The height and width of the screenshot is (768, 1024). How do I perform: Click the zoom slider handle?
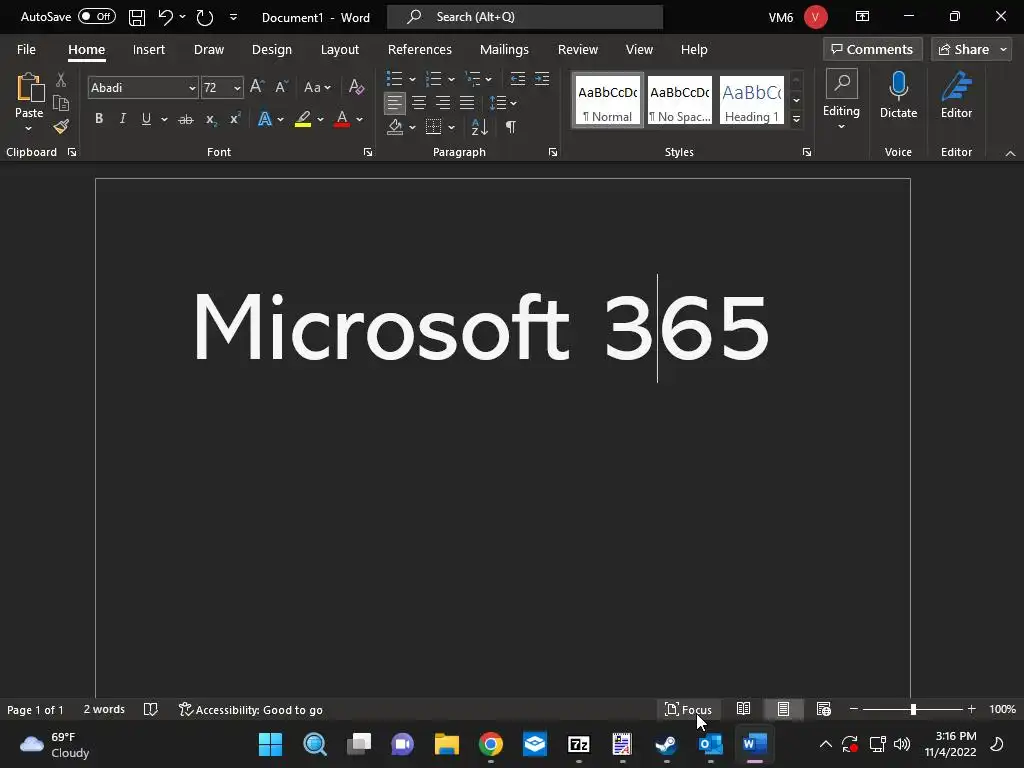click(x=913, y=709)
